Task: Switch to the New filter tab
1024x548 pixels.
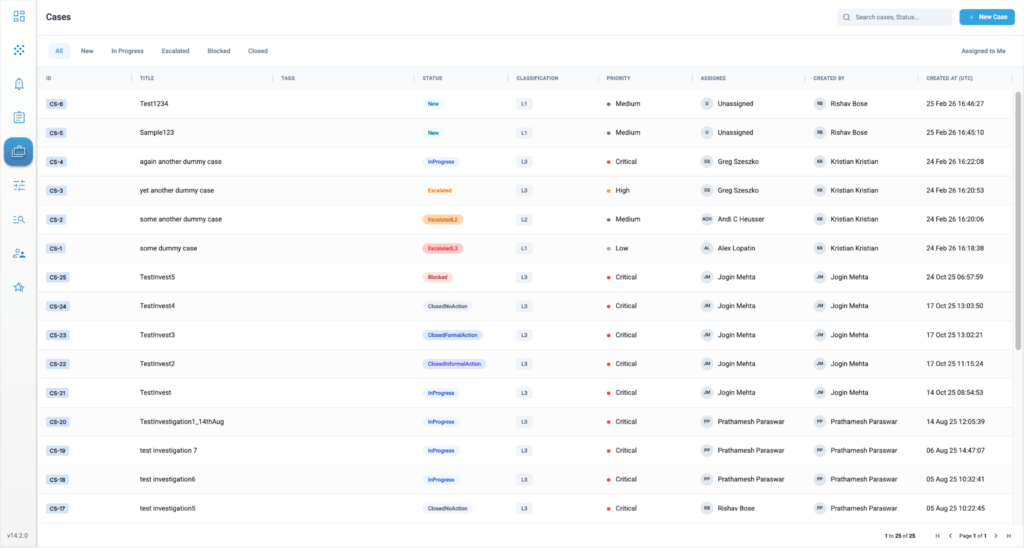Action: 87,51
